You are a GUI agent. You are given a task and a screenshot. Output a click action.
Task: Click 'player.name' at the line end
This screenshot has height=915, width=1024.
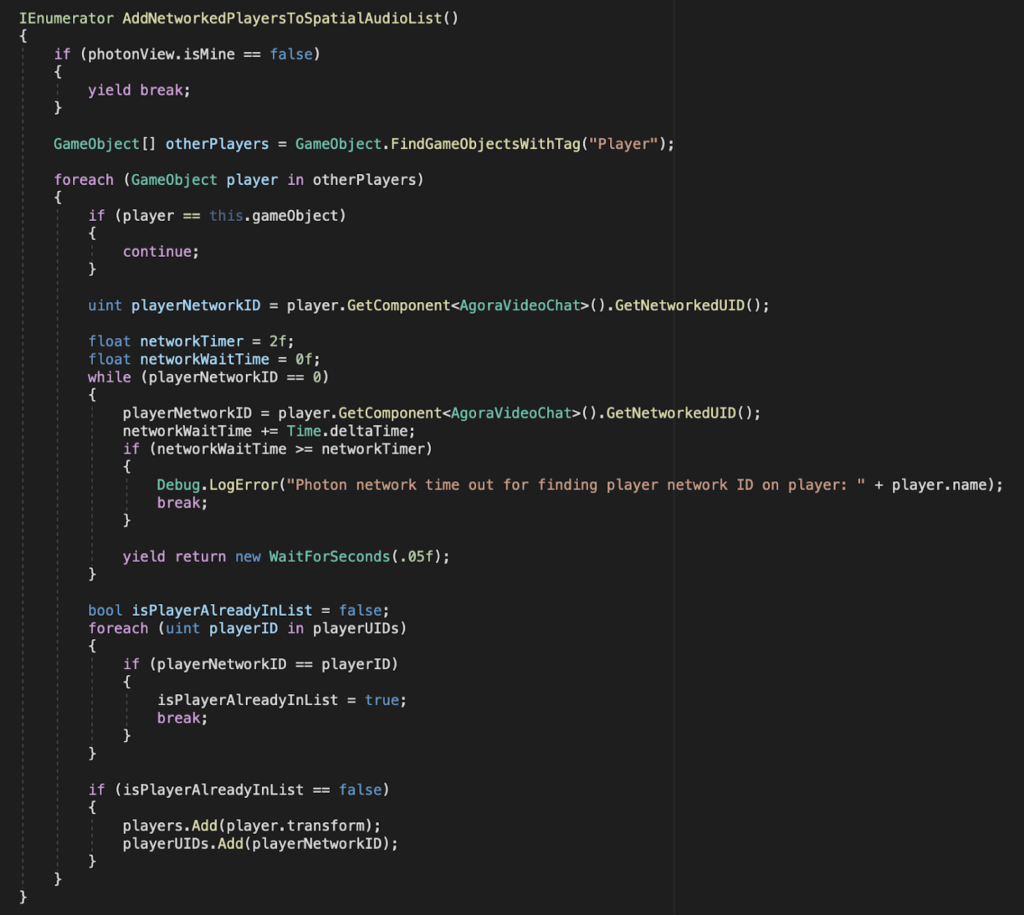pos(939,485)
